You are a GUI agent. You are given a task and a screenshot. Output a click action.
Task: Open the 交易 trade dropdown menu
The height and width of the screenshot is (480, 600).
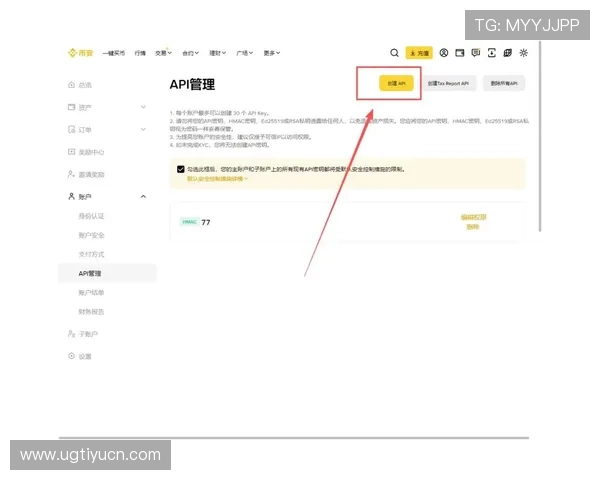pyautogui.click(x=163, y=53)
